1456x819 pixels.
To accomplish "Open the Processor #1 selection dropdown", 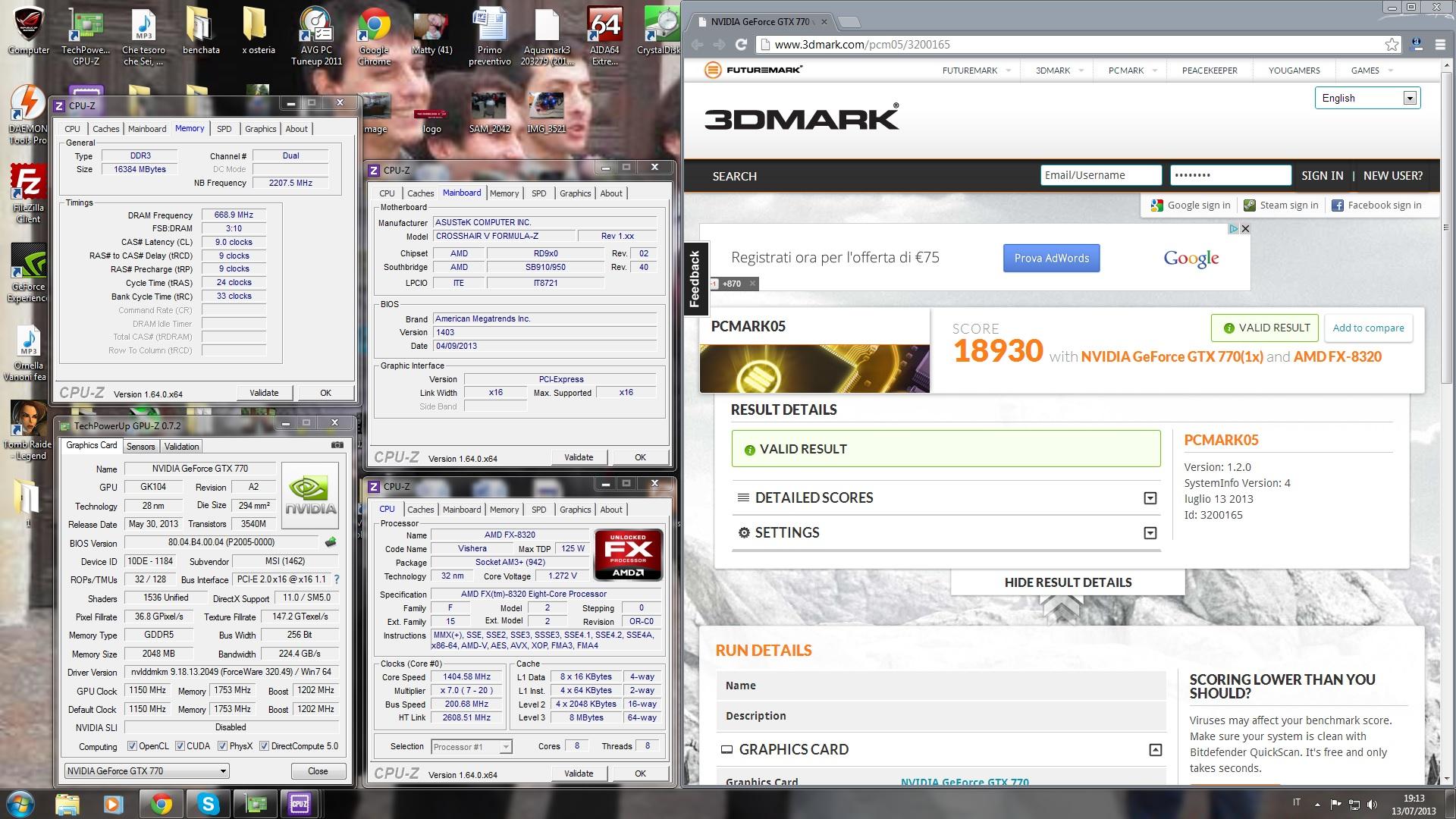I will tap(472, 747).
